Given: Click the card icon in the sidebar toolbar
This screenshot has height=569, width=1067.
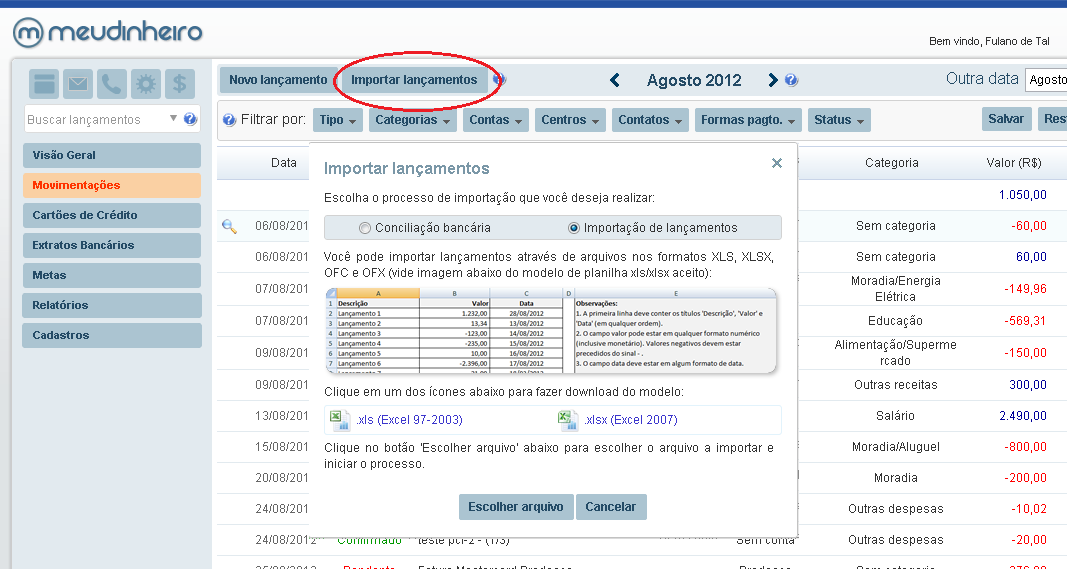Looking at the screenshot, I should tap(44, 84).
